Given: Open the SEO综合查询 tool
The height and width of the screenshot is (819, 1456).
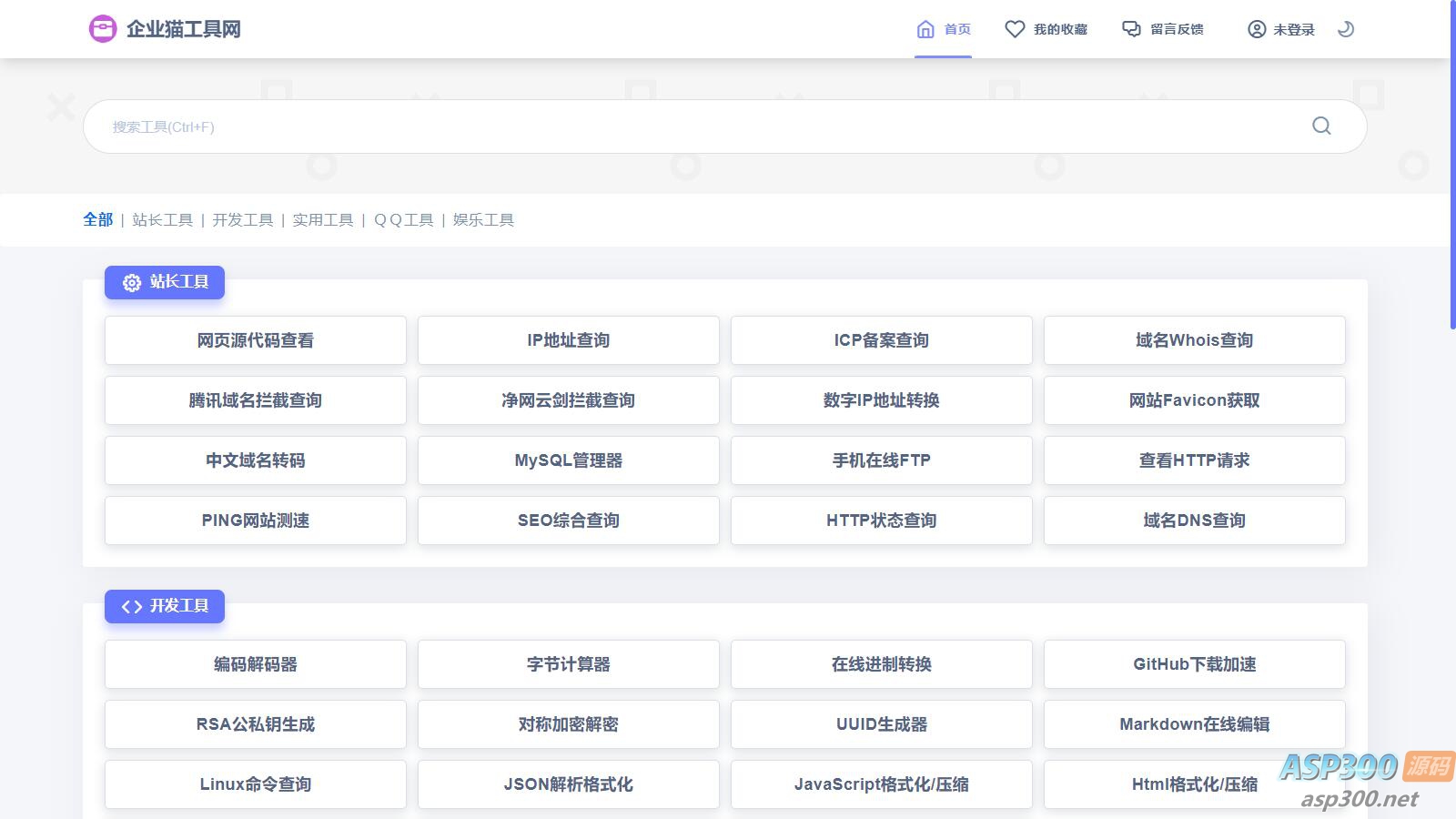Looking at the screenshot, I should (569, 521).
